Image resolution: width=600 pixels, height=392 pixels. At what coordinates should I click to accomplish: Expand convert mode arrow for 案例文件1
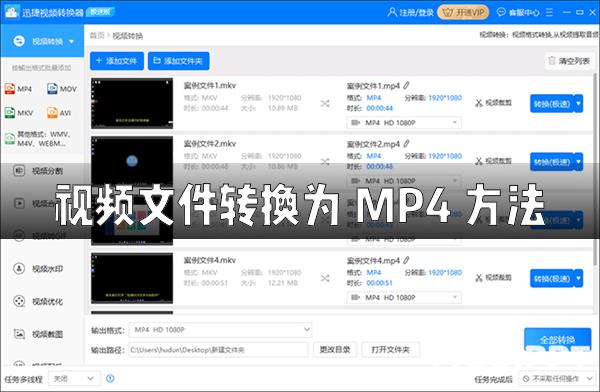(578, 104)
